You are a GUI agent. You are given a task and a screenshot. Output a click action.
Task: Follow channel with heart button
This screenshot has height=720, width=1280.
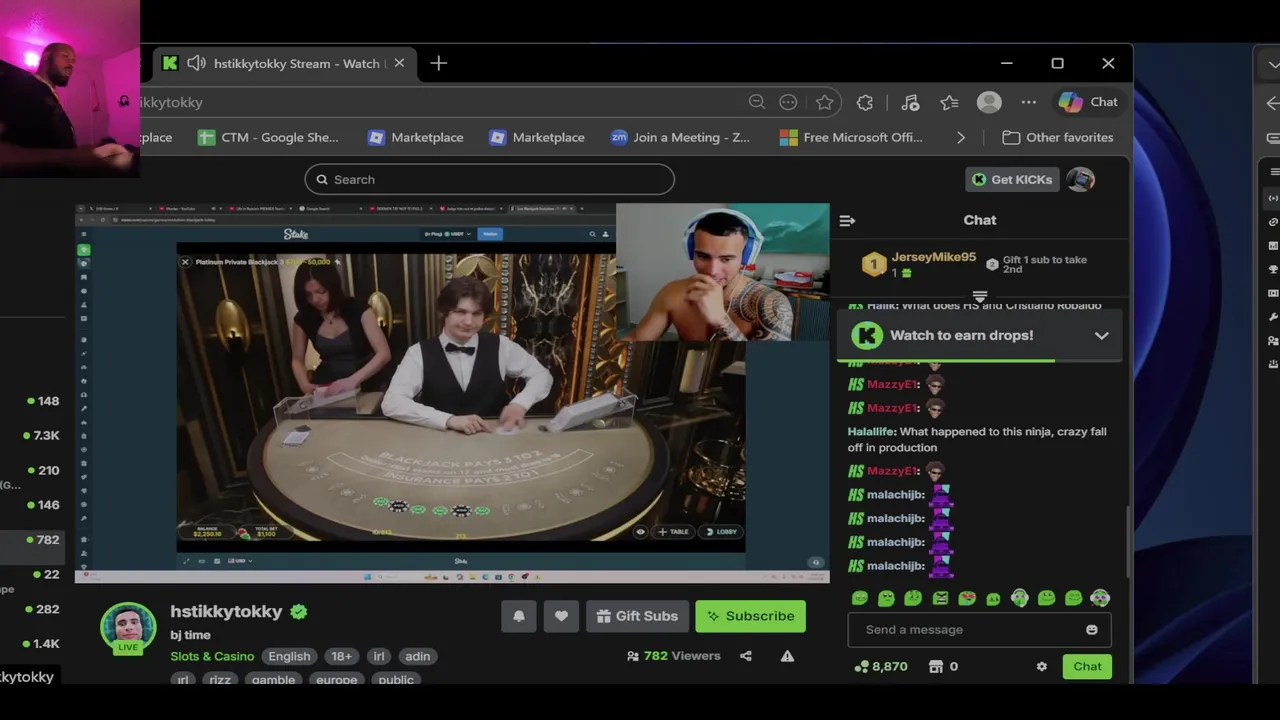tap(561, 616)
